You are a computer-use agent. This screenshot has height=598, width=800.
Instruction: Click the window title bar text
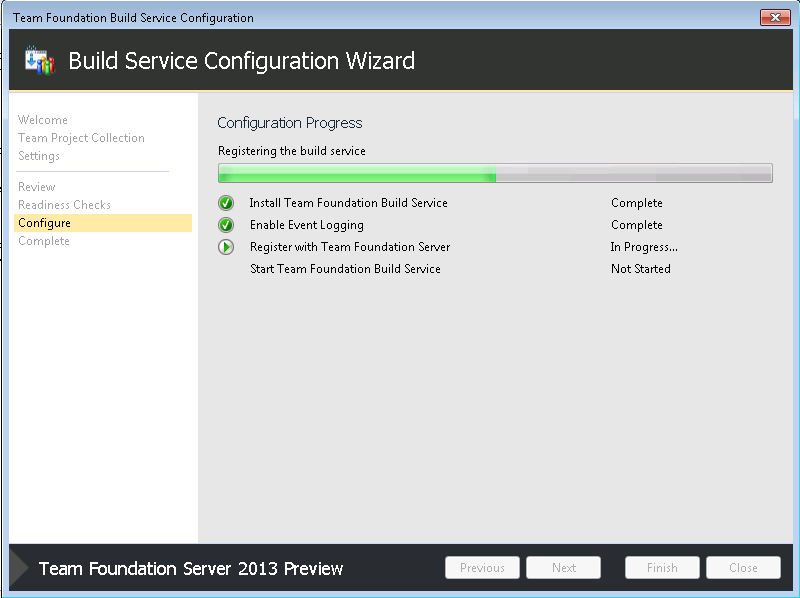[133, 18]
